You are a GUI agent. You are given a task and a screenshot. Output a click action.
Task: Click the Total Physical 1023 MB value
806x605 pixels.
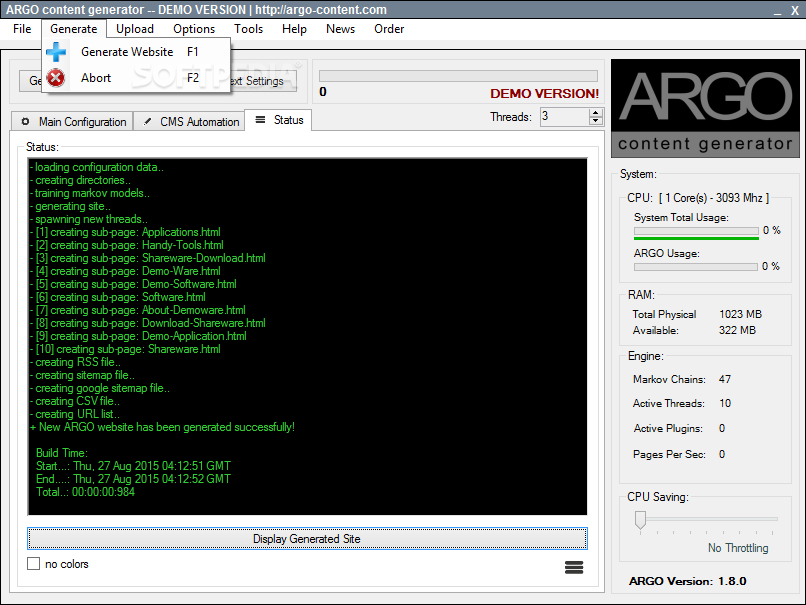tap(740, 314)
